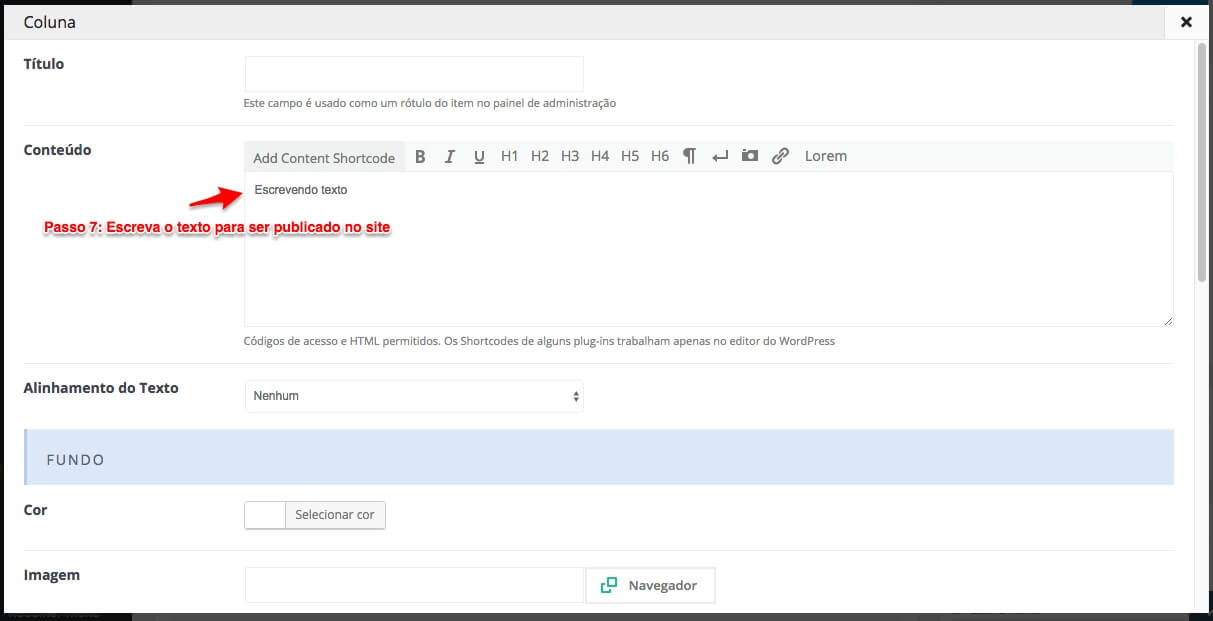Click inside the Conteúdo text area
1213x621 pixels.
tap(708, 260)
